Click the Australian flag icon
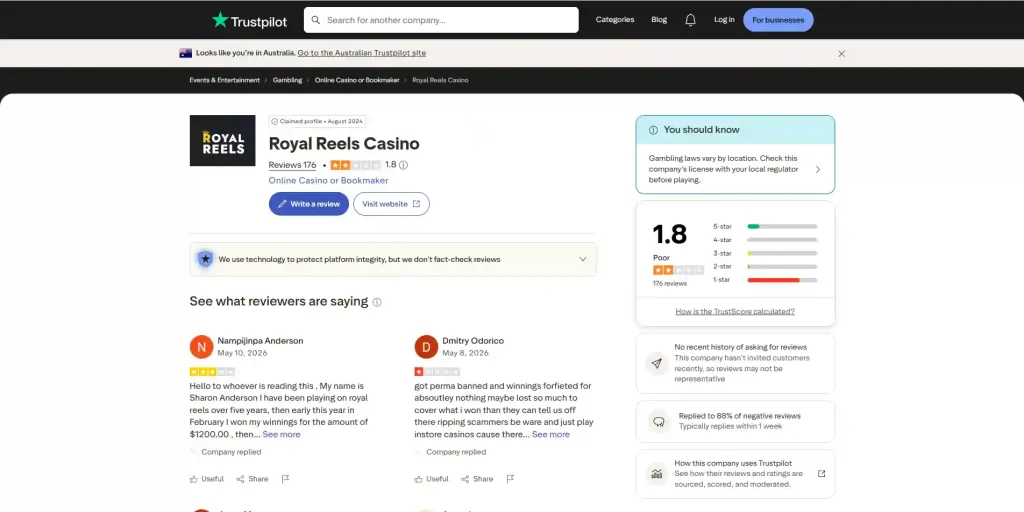This screenshot has width=1024, height=512. coord(185,53)
